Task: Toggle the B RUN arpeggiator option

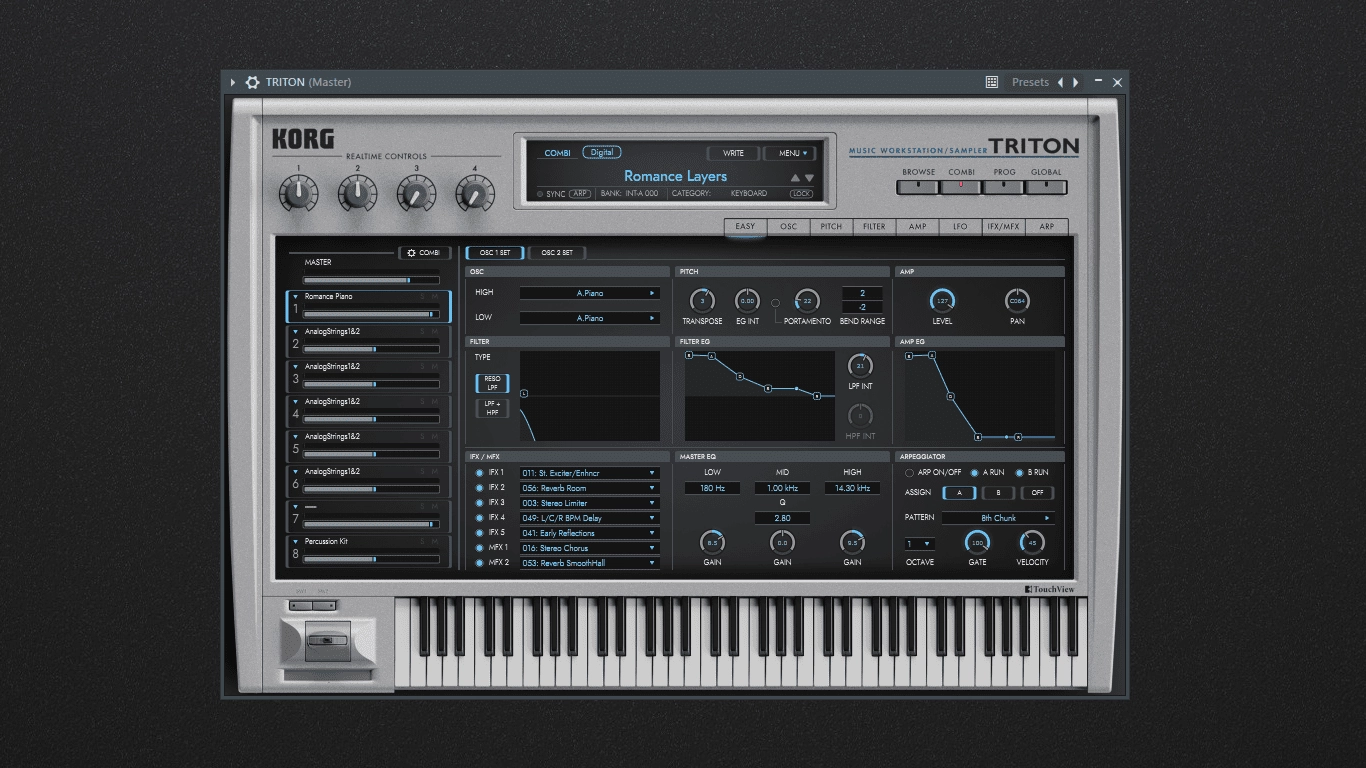Action: [1020, 473]
